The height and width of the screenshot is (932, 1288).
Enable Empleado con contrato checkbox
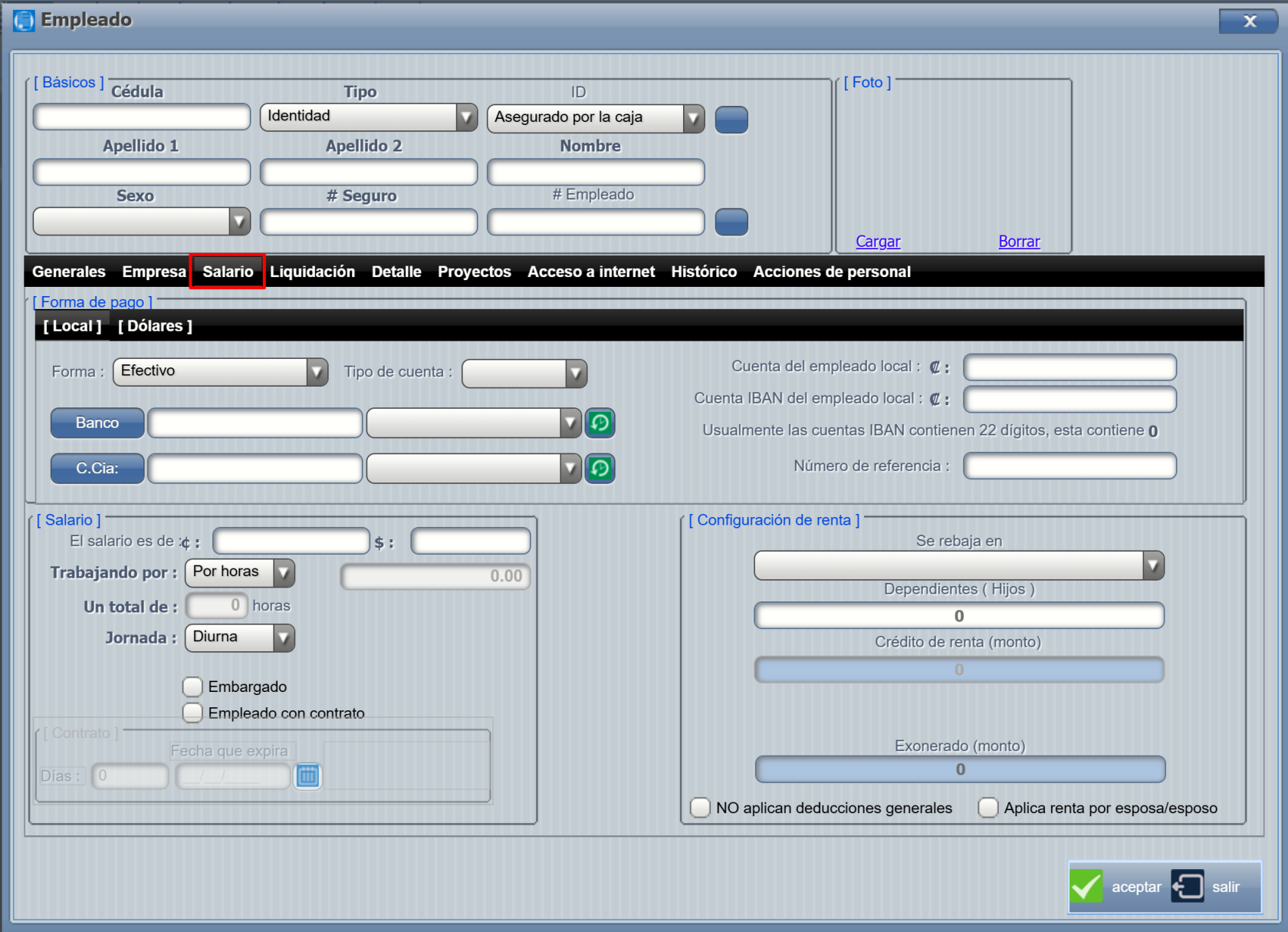click(192, 713)
